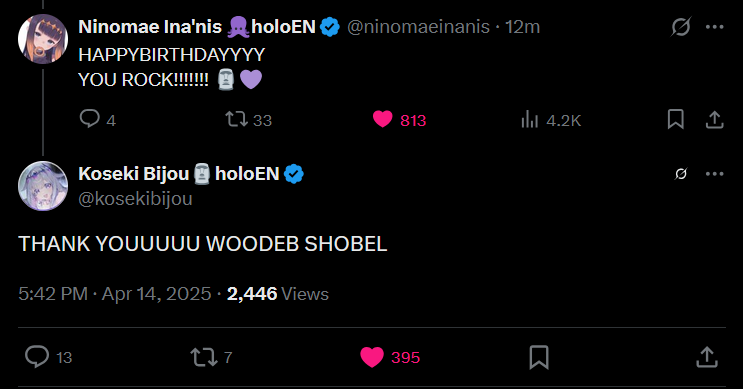Open more options on Ina'nis tweet
This screenshot has width=743, height=389.
(715, 27)
